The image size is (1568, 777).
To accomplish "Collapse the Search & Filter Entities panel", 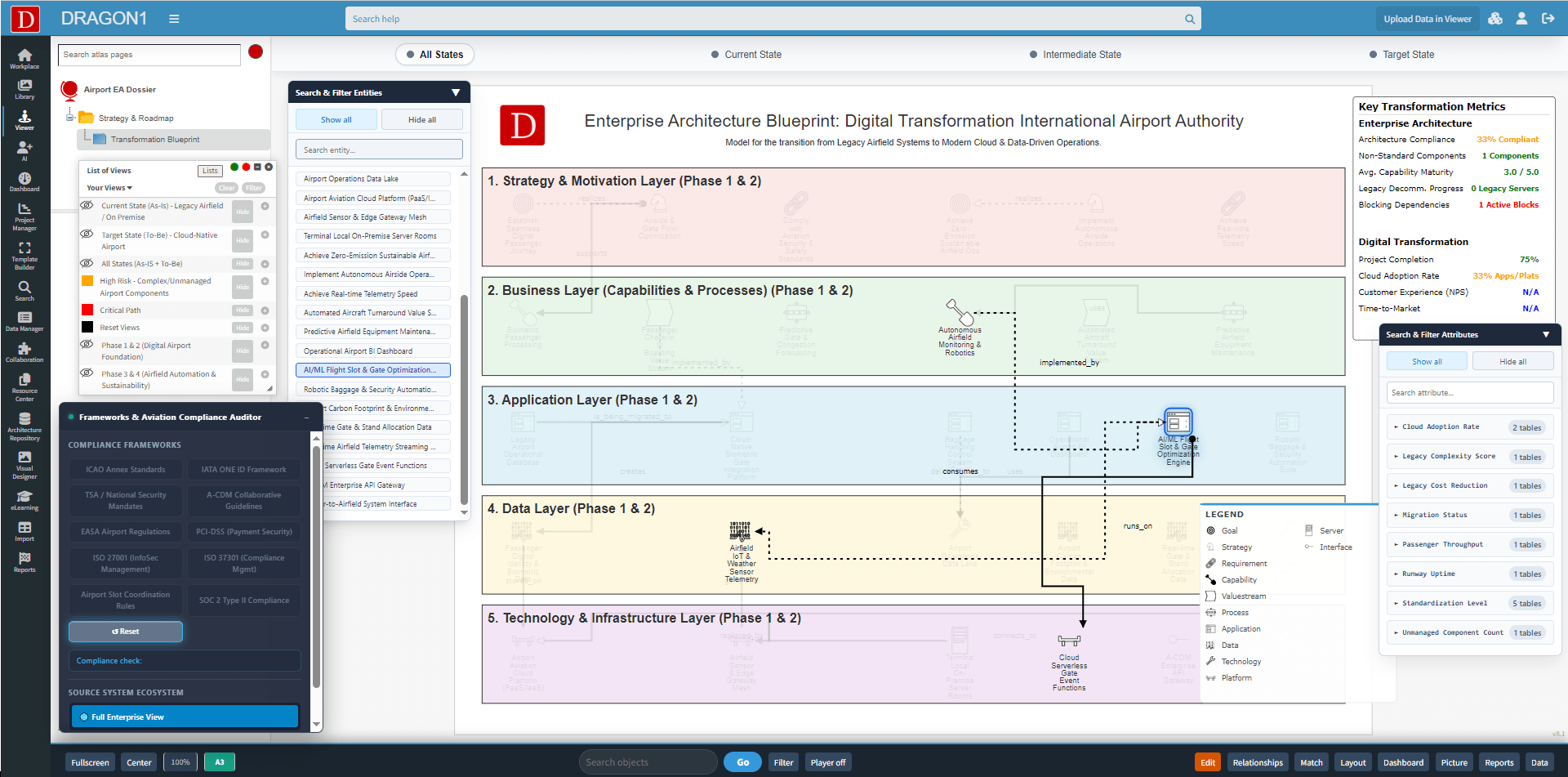I will click(x=456, y=92).
